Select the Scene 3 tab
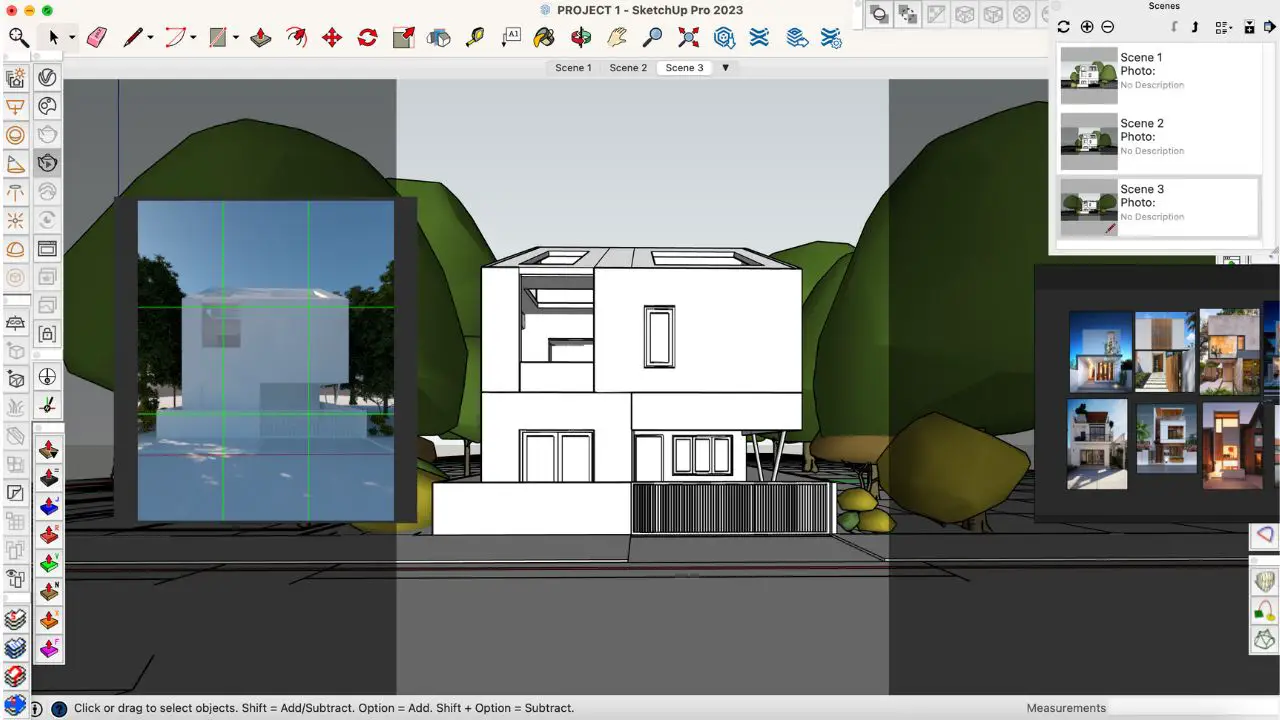This screenshot has height=720, width=1280. click(684, 68)
